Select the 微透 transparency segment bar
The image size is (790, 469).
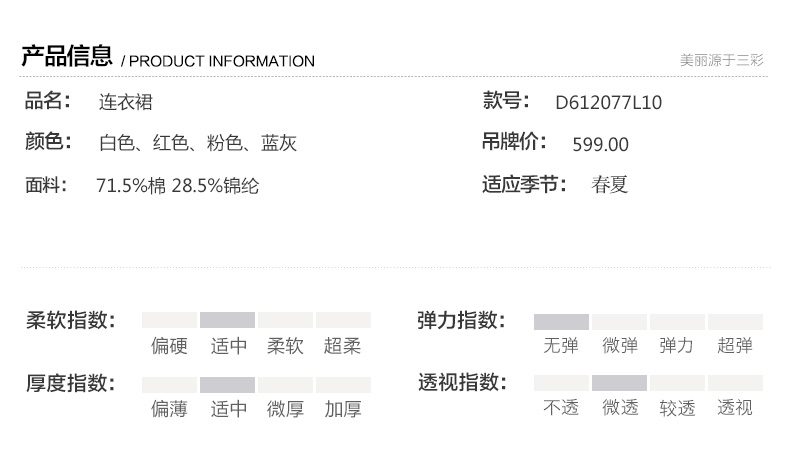(619, 383)
